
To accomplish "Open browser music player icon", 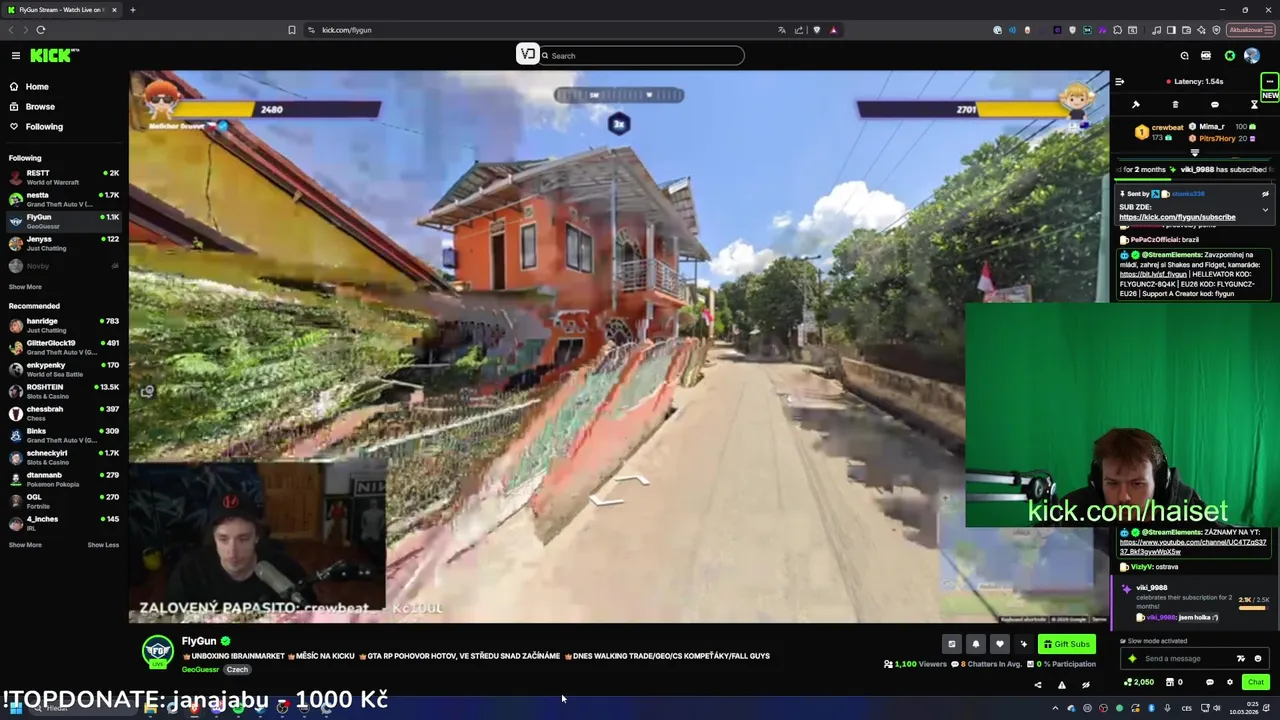I will (x=1156, y=30).
